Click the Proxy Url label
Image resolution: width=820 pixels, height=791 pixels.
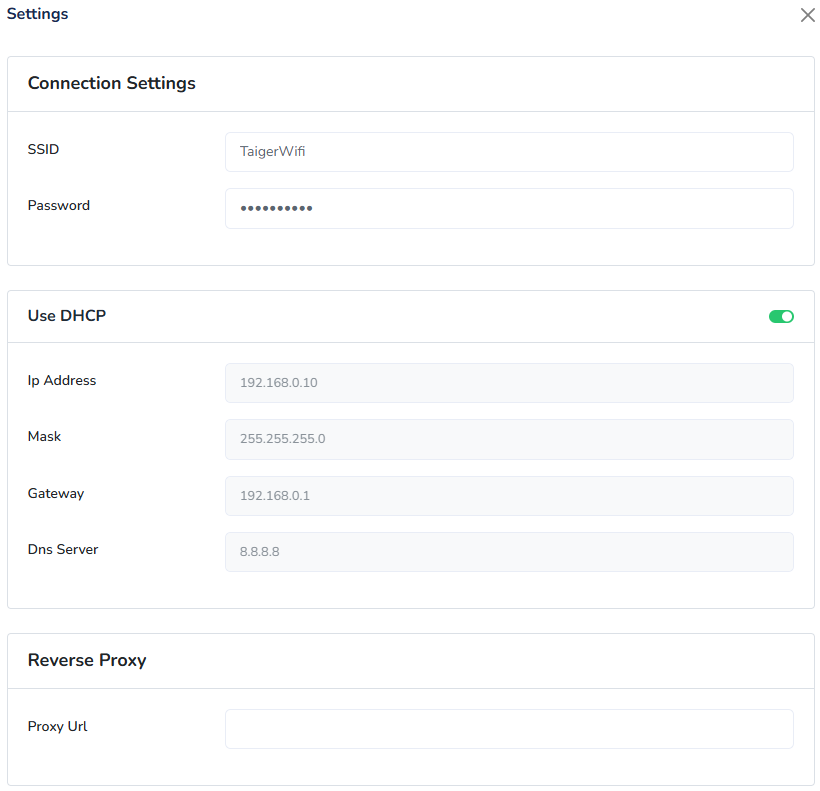[x=58, y=726]
